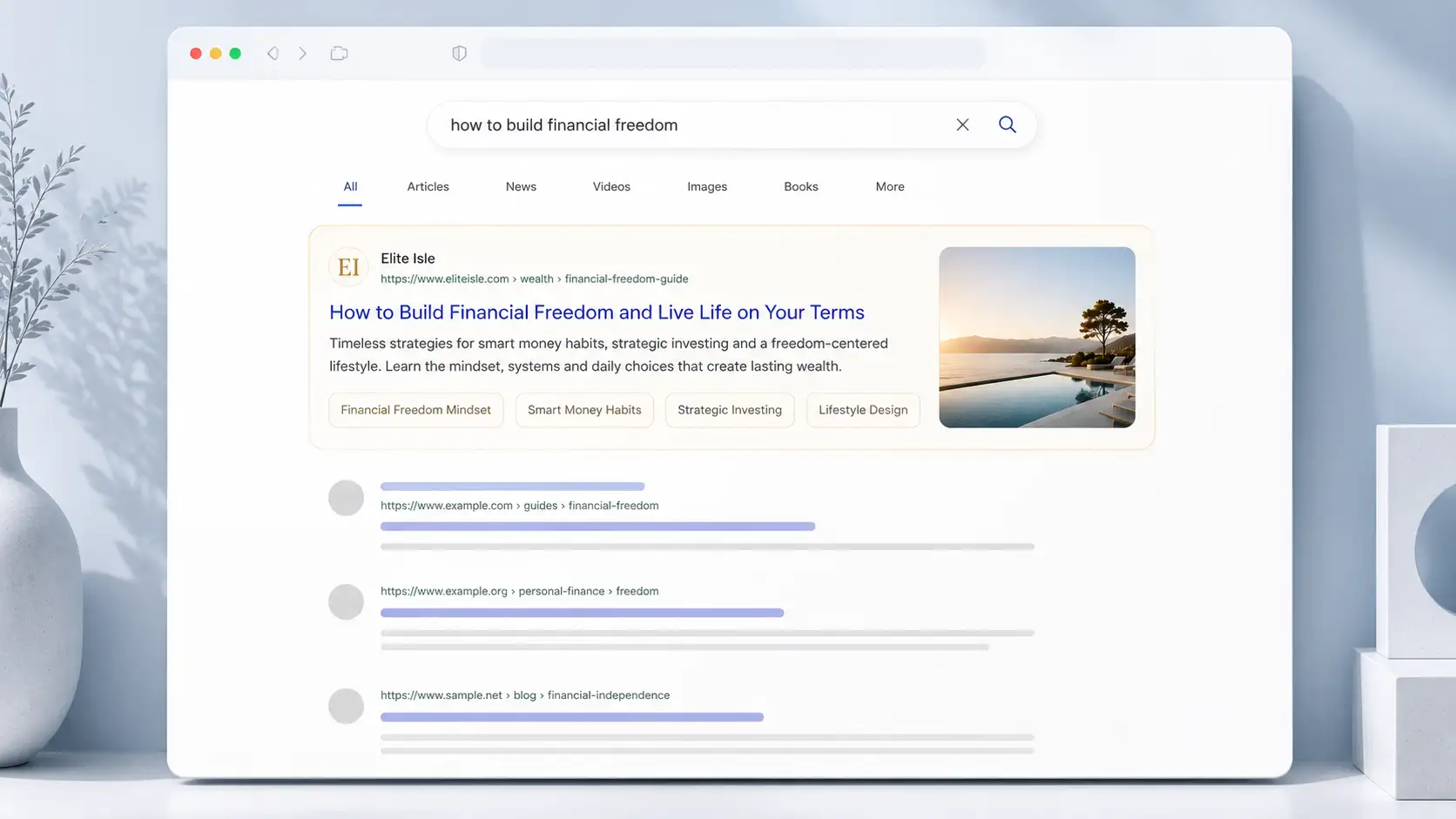Screen dimensions: 1456x819
Task: Open the Images tab
Action: pyautogui.click(x=707, y=186)
